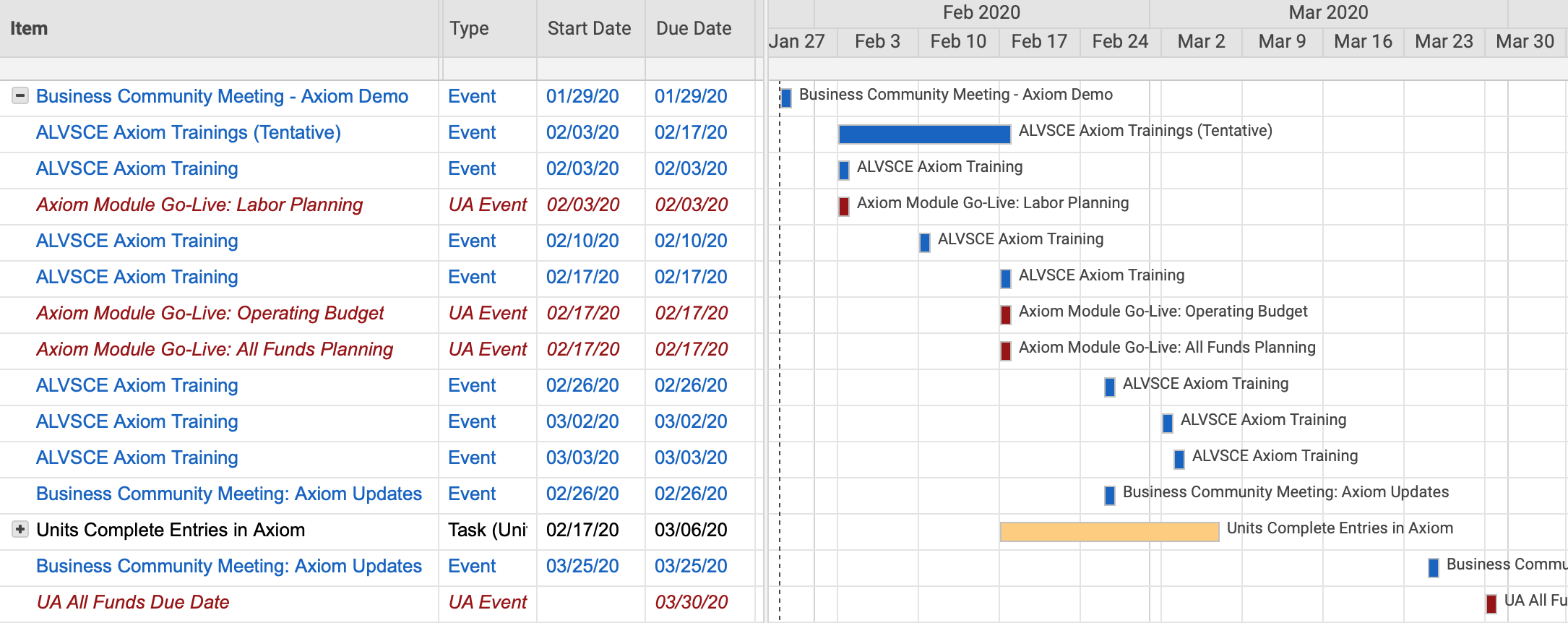Click the ALVSCE Axiom Trainings (Tentative) Gantt bar
The height and width of the screenshot is (623, 1568).
click(x=924, y=134)
